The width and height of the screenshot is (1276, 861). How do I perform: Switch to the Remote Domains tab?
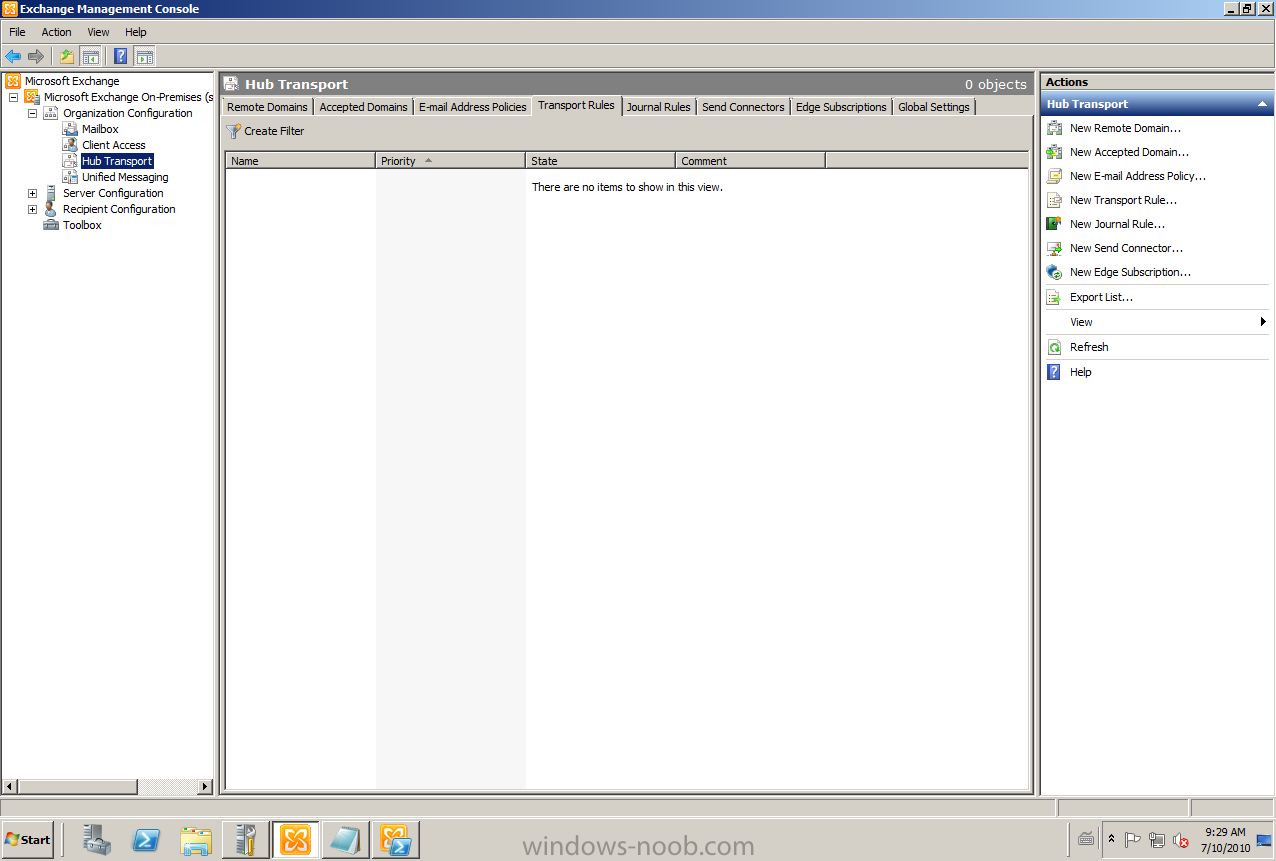[x=267, y=107]
